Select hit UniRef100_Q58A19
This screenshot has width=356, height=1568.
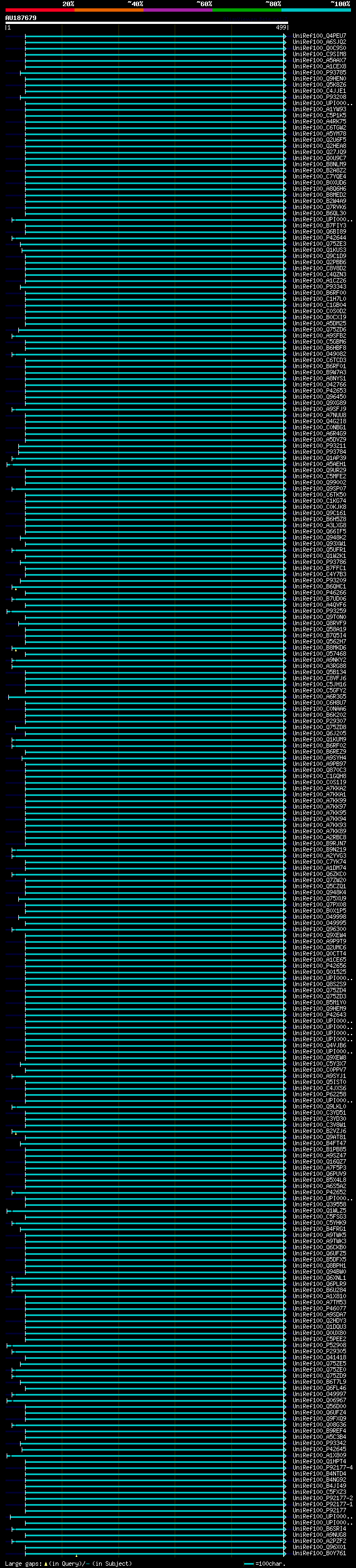pos(319,629)
